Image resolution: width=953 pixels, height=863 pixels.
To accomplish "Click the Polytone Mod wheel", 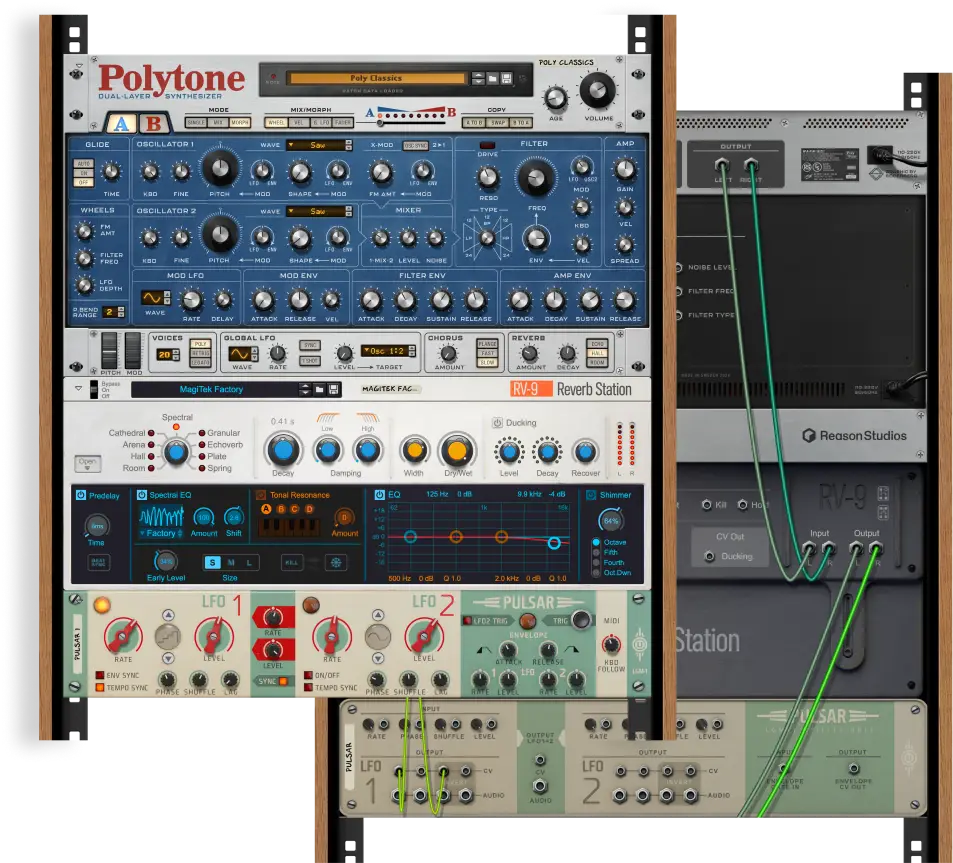I will 133,350.
